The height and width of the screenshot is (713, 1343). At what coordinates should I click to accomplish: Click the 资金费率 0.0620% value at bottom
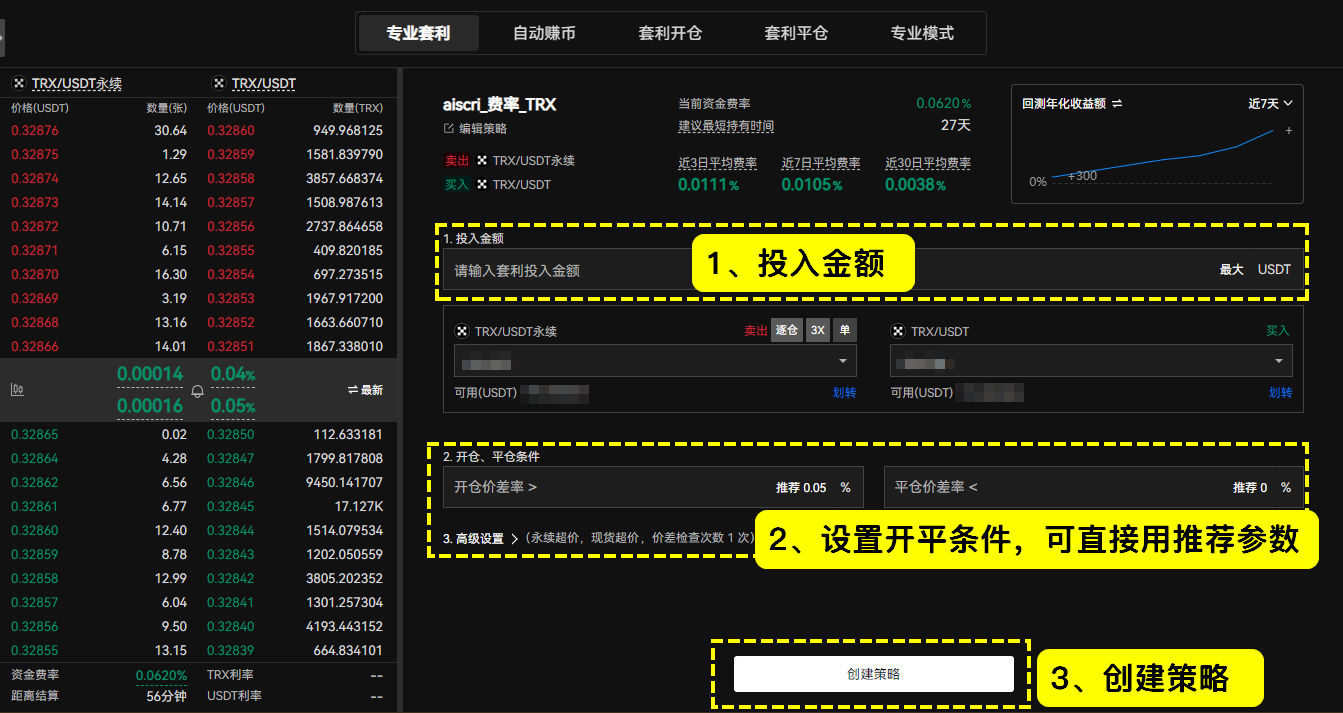click(162, 676)
